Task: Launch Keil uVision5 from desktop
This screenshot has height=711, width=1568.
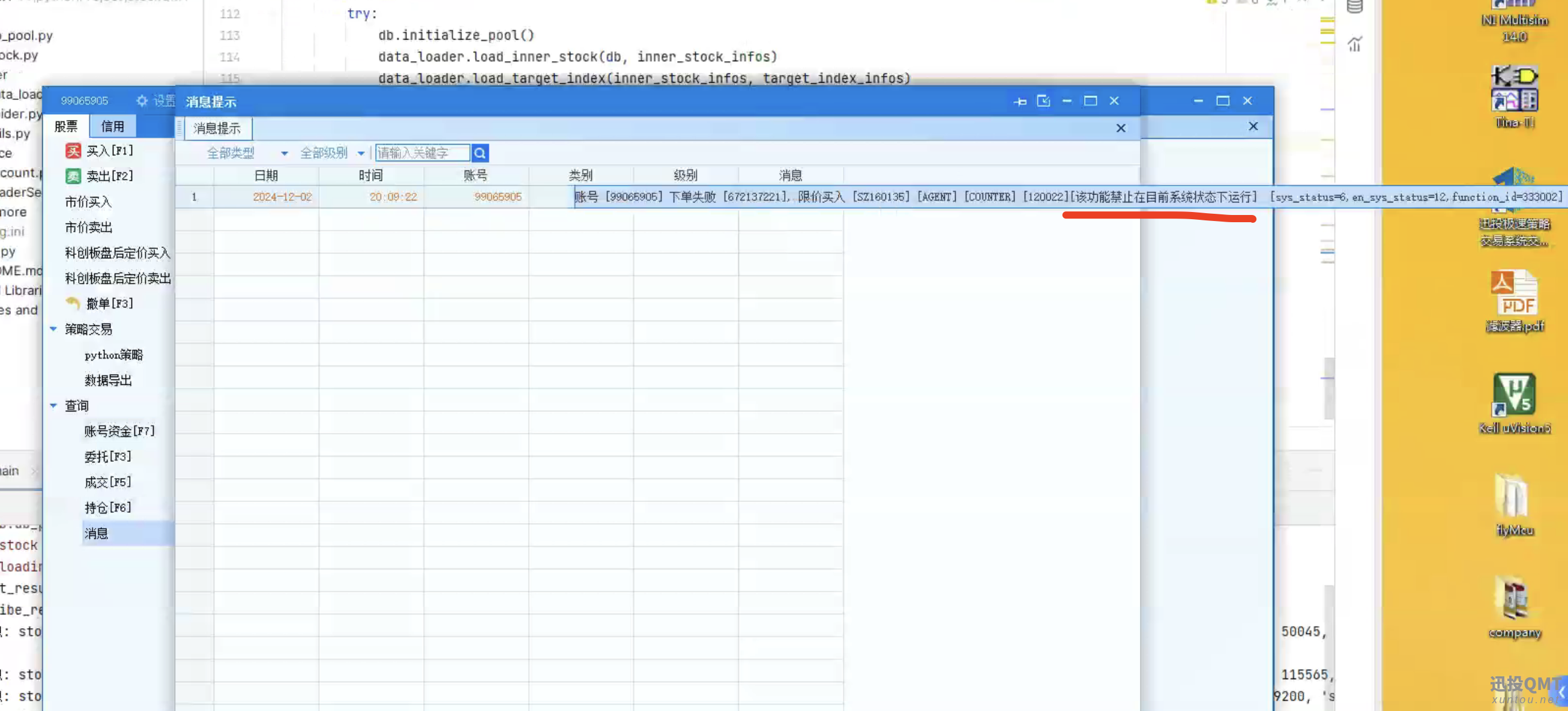Action: (1515, 403)
